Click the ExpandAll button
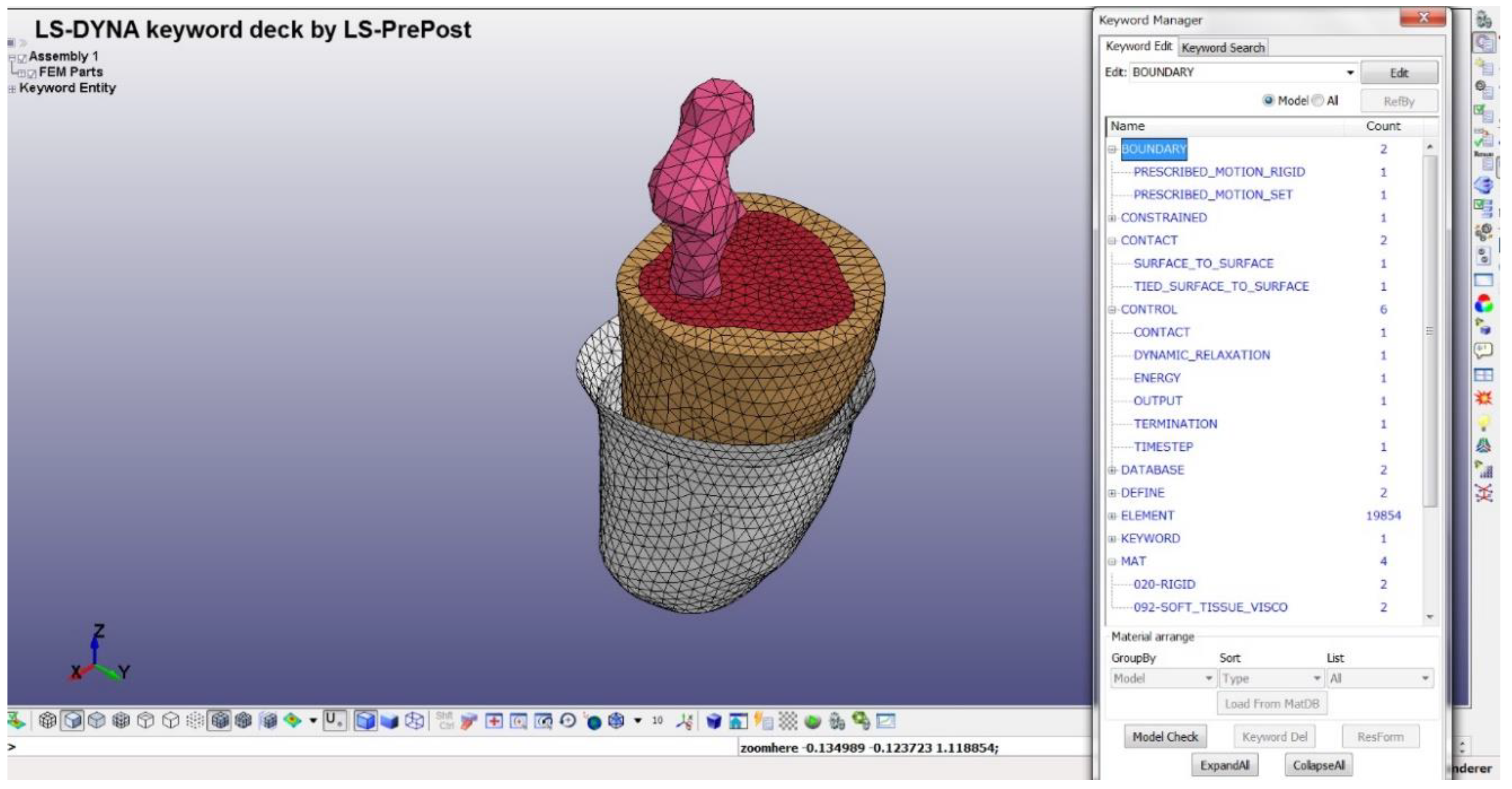This screenshot has width=1512, height=789. [1224, 765]
